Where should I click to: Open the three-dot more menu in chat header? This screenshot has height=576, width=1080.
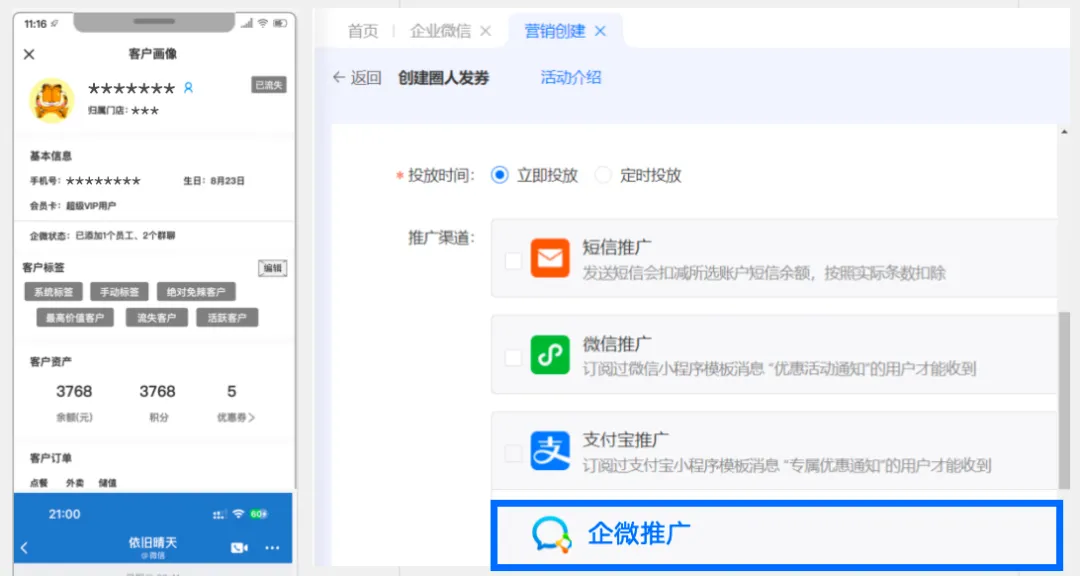pyautogui.click(x=272, y=547)
